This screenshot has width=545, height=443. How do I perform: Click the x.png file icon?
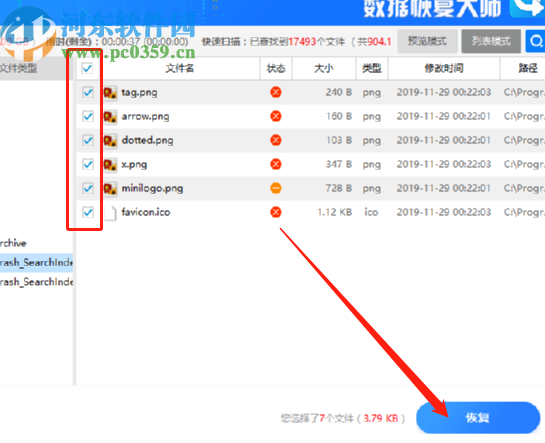tap(110, 165)
